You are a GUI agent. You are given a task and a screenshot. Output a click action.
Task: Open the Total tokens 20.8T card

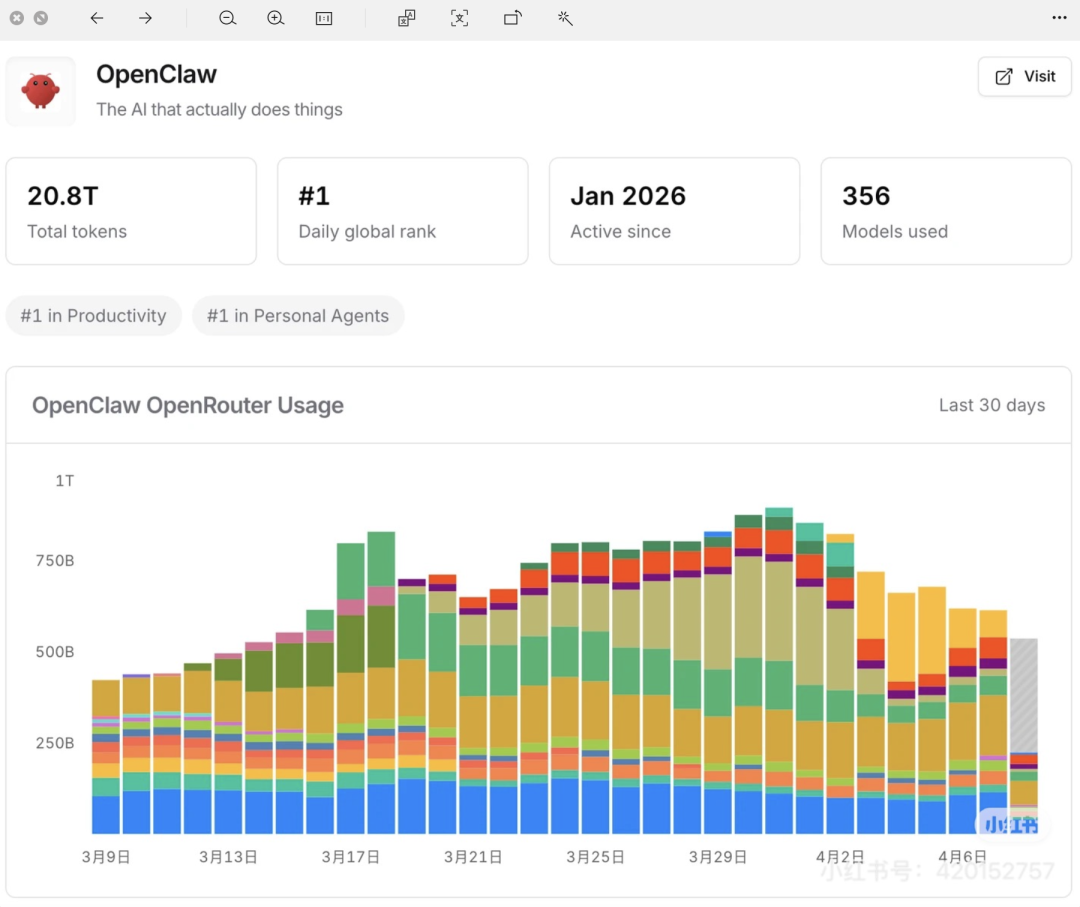coord(131,211)
